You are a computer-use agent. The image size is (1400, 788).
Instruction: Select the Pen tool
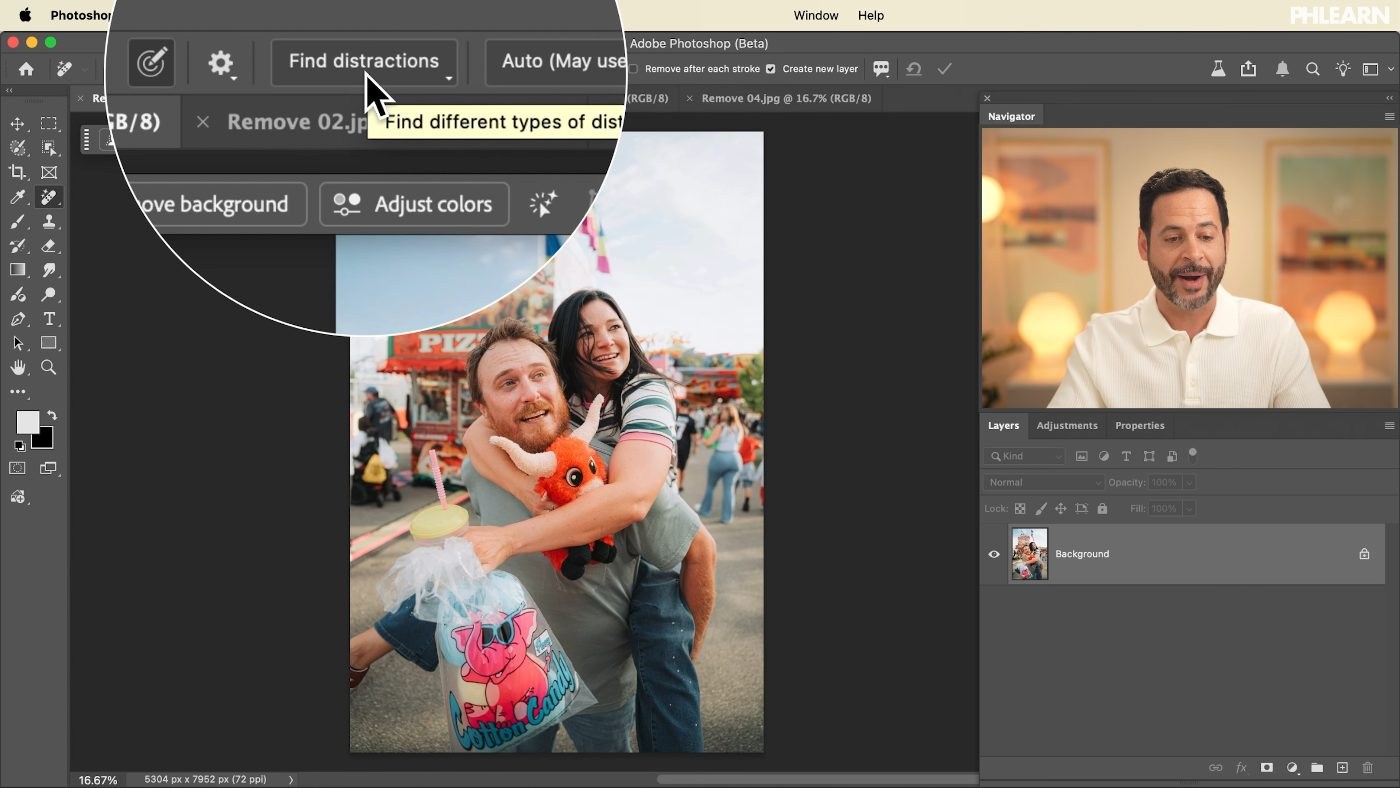click(x=18, y=319)
